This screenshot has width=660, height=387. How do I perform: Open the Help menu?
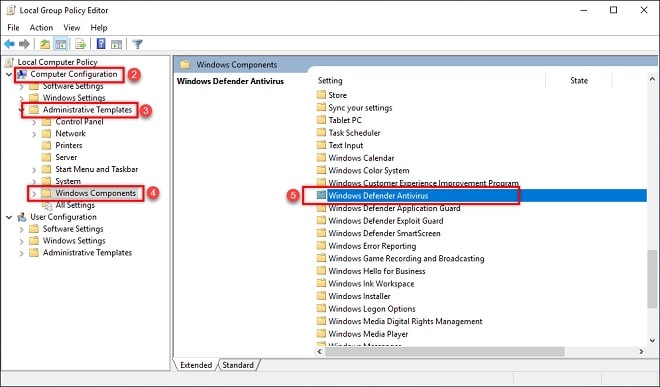99,28
